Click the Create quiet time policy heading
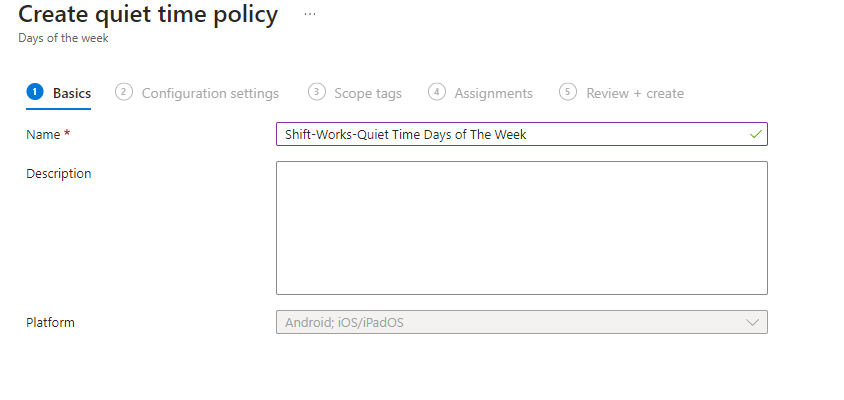Screen dimensions: 844x400 [148, 15]
